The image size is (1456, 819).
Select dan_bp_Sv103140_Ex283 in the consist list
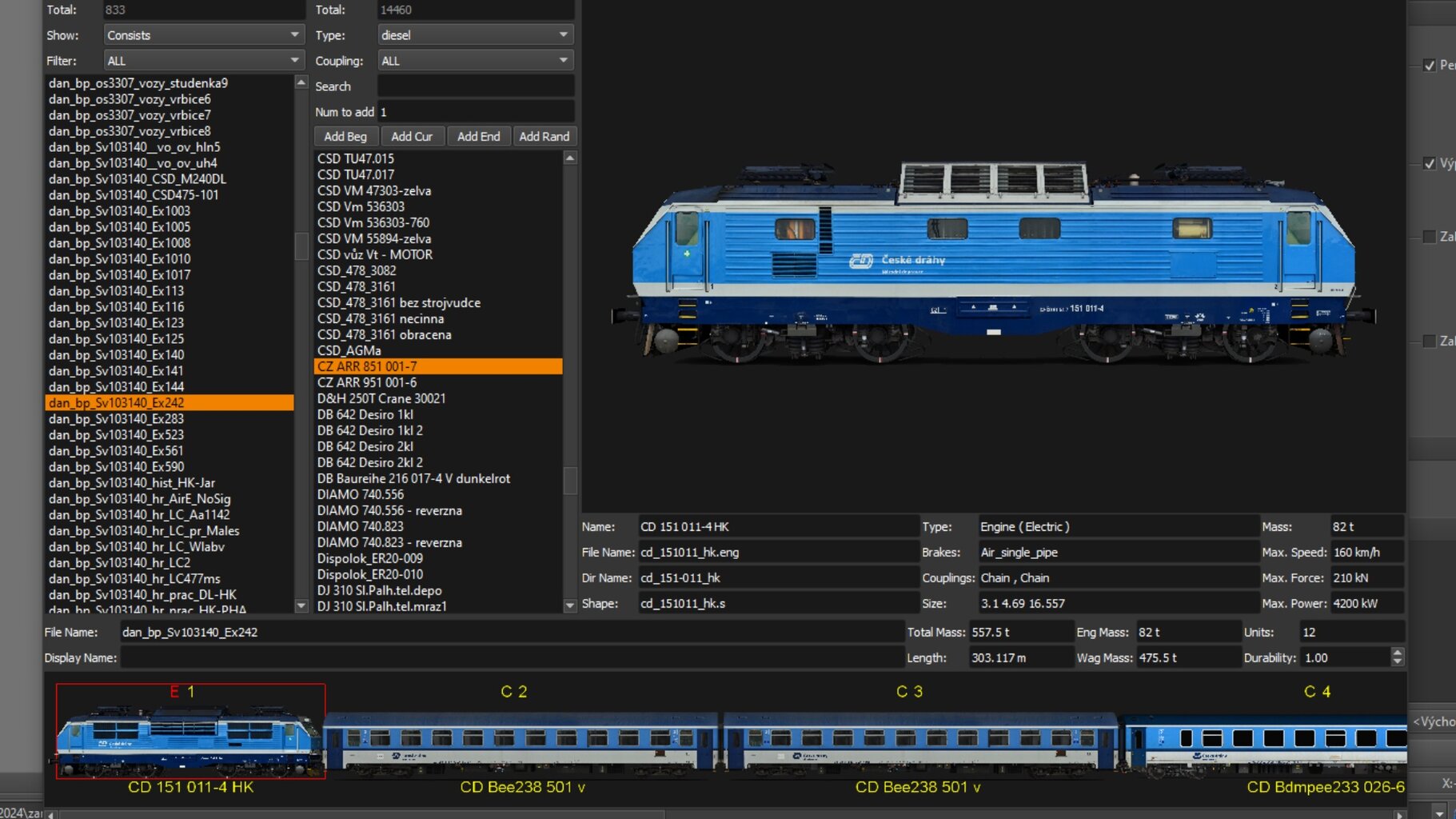[x=116, y=419]
